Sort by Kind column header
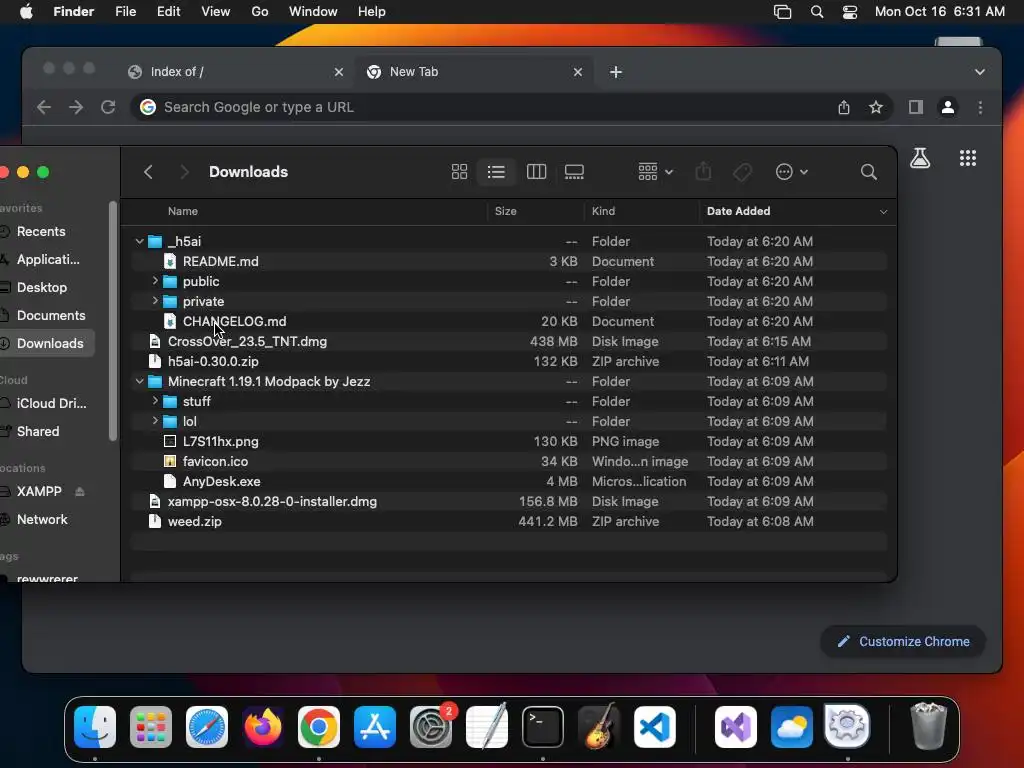 point(603,211)
